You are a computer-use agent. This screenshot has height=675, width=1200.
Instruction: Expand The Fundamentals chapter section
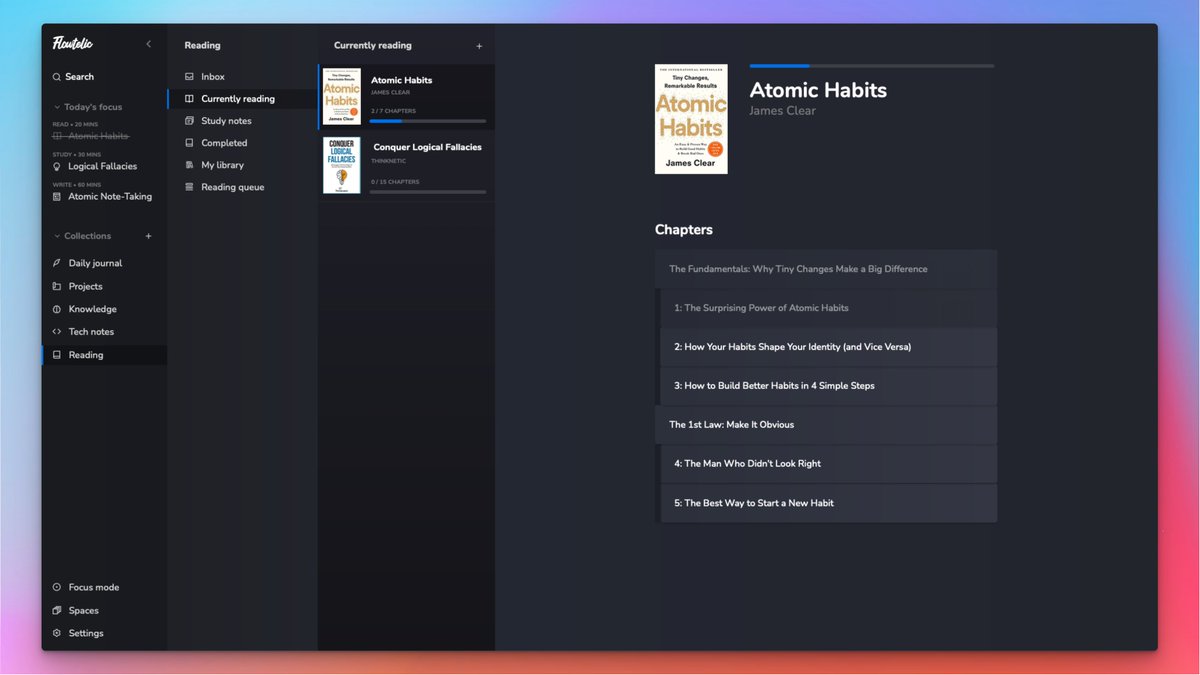826,269
